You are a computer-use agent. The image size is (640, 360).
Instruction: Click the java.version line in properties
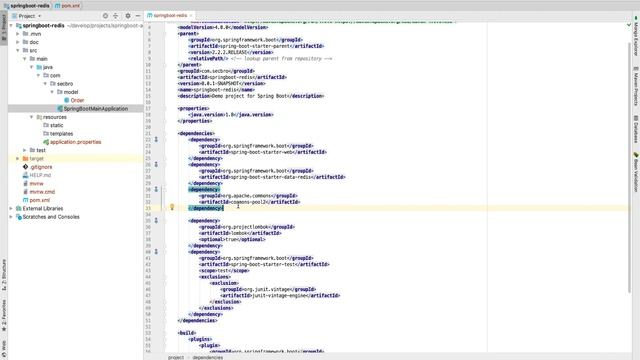tap(231, 115)
